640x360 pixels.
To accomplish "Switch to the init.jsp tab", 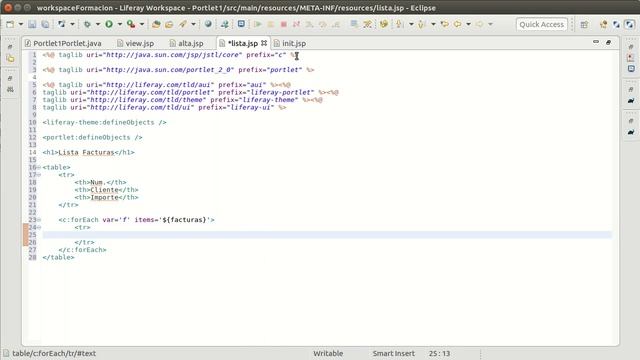I will pos(290,43).
